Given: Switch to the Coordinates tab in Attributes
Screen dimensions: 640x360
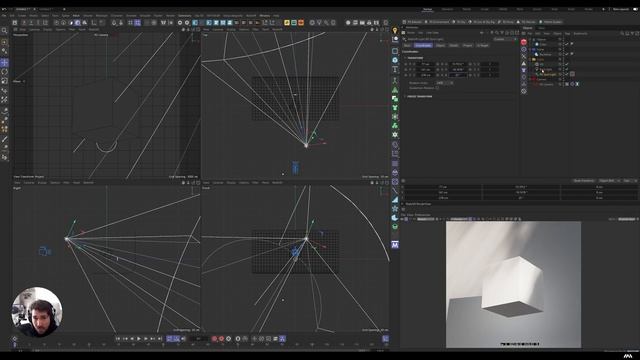Looking at the screenshot, I should 423,45.
